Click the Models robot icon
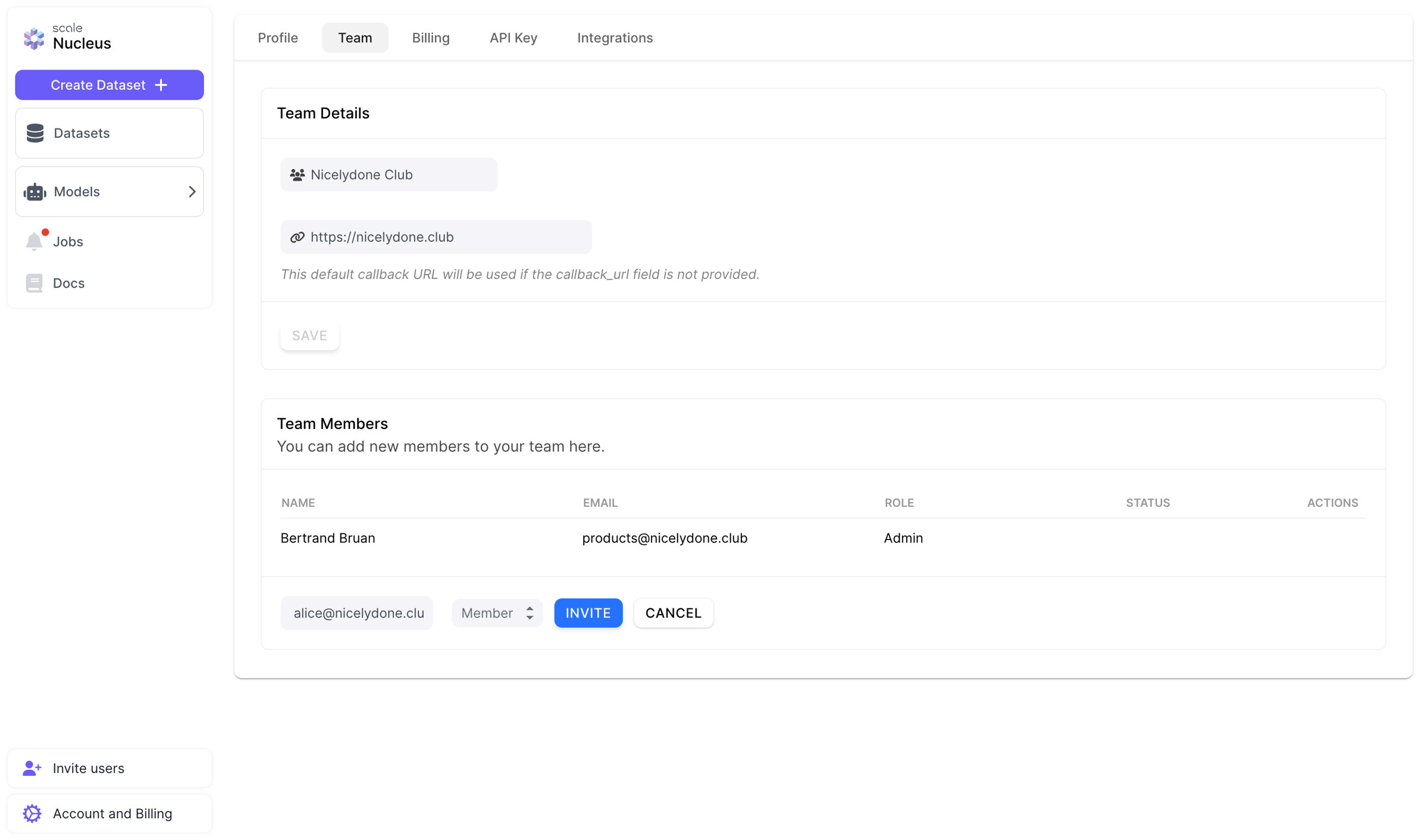1428x840 pixels. click(35, 192)
